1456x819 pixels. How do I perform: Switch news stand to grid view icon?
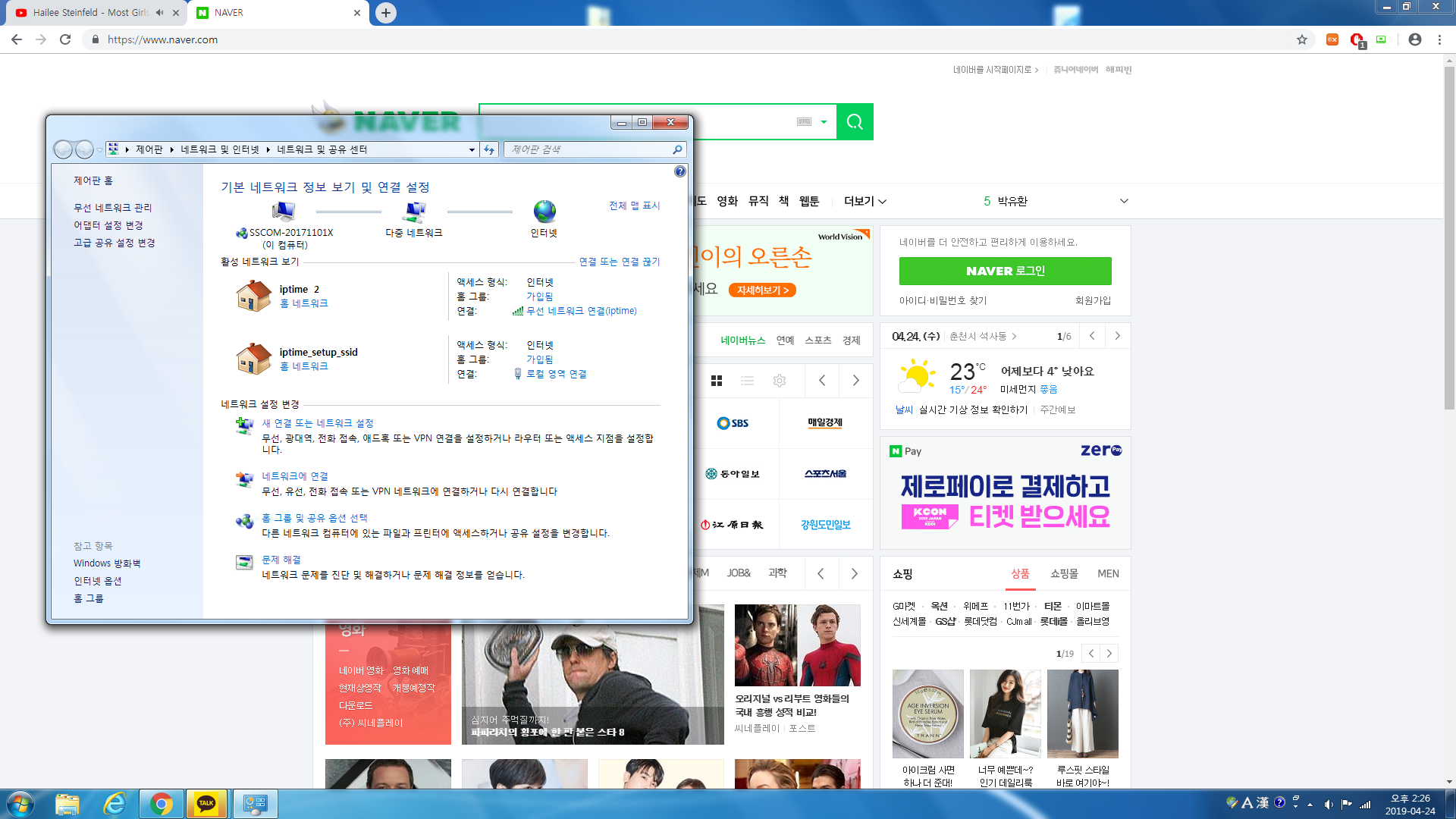click(717, 381)
